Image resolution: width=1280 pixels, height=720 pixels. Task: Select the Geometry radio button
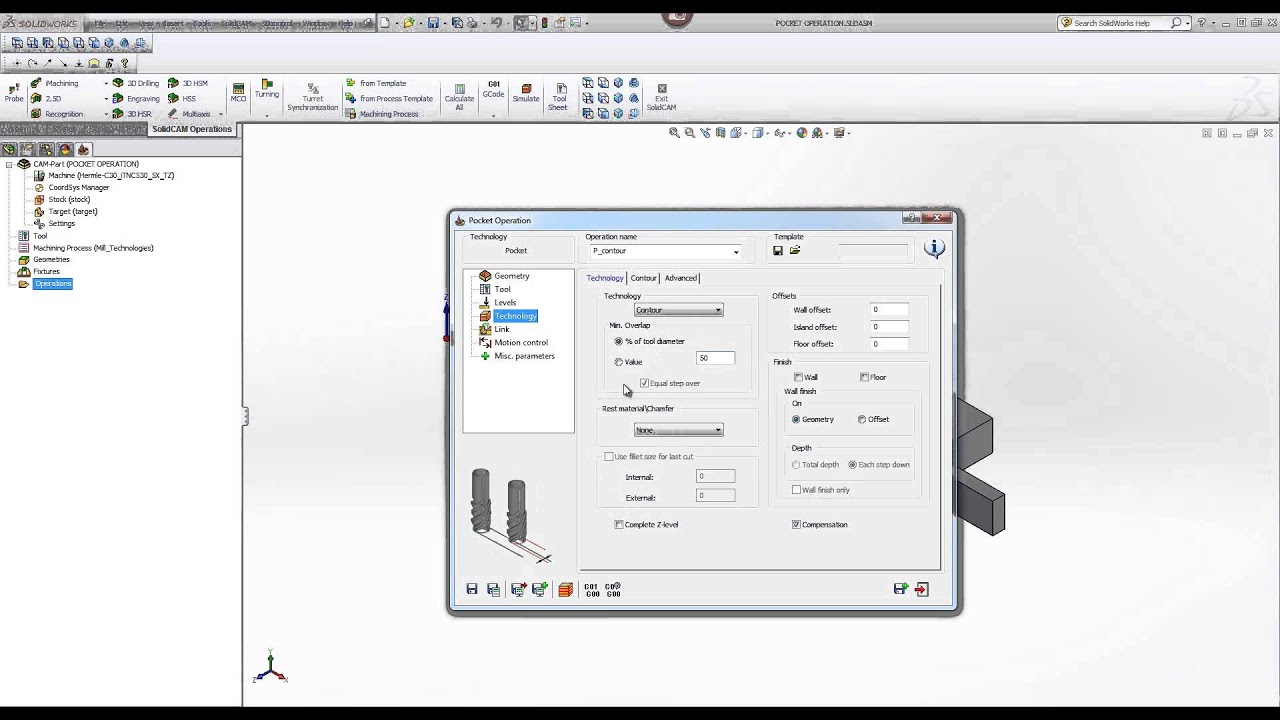tap(796, 420)
